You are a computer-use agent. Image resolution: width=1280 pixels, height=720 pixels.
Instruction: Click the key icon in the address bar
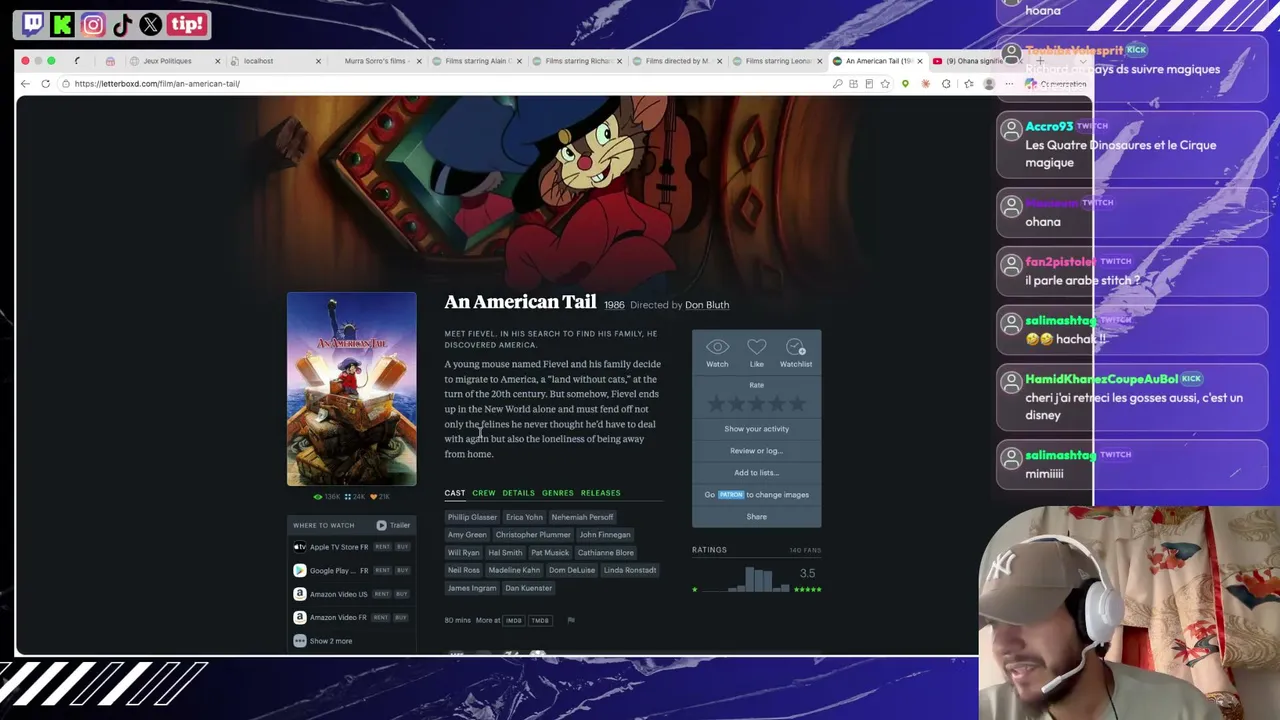tap(837, 84)
